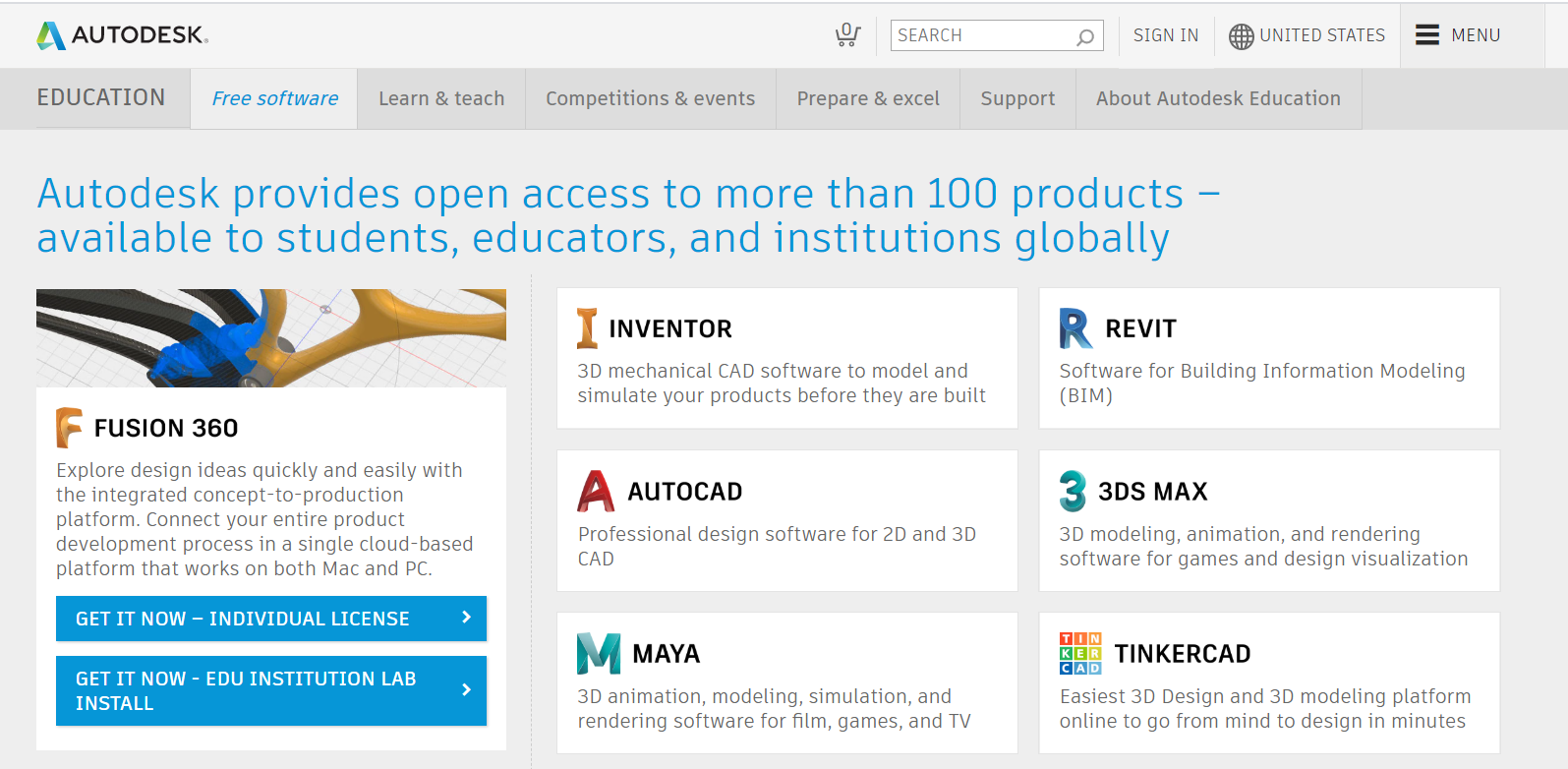Click the search magnifier icon
This screenshot has height=769, width=1568.
point(1085,36)
